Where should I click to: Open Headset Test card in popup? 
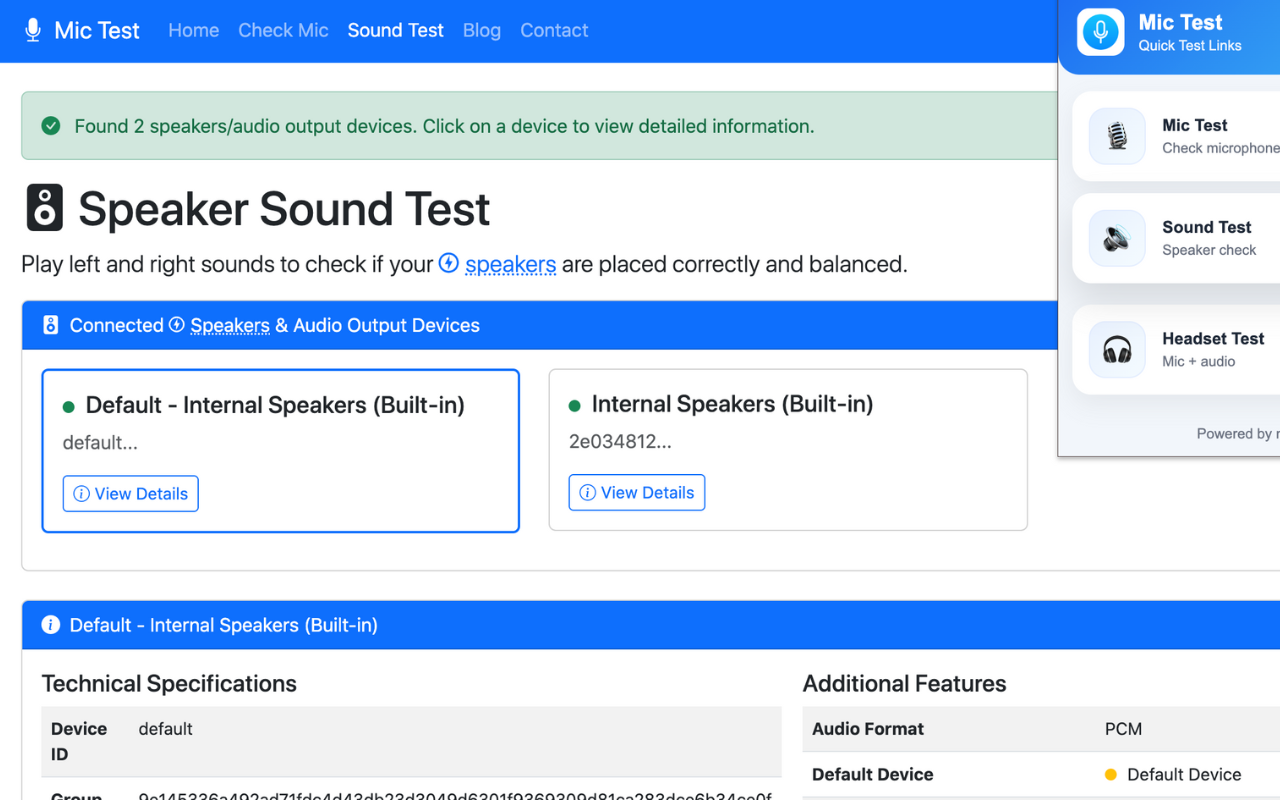point(1176,350)
